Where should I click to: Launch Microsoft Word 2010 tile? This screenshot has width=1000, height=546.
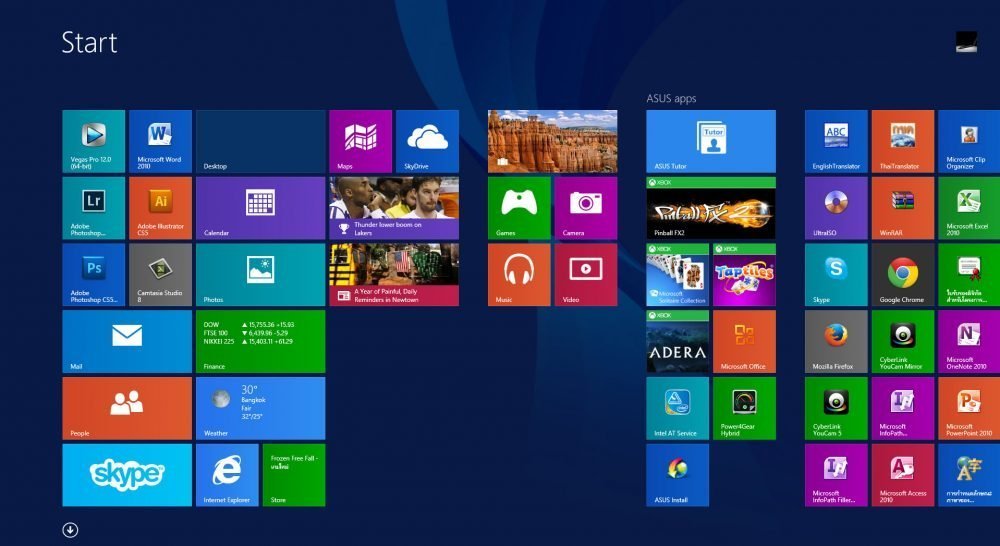tap(160, 141)
